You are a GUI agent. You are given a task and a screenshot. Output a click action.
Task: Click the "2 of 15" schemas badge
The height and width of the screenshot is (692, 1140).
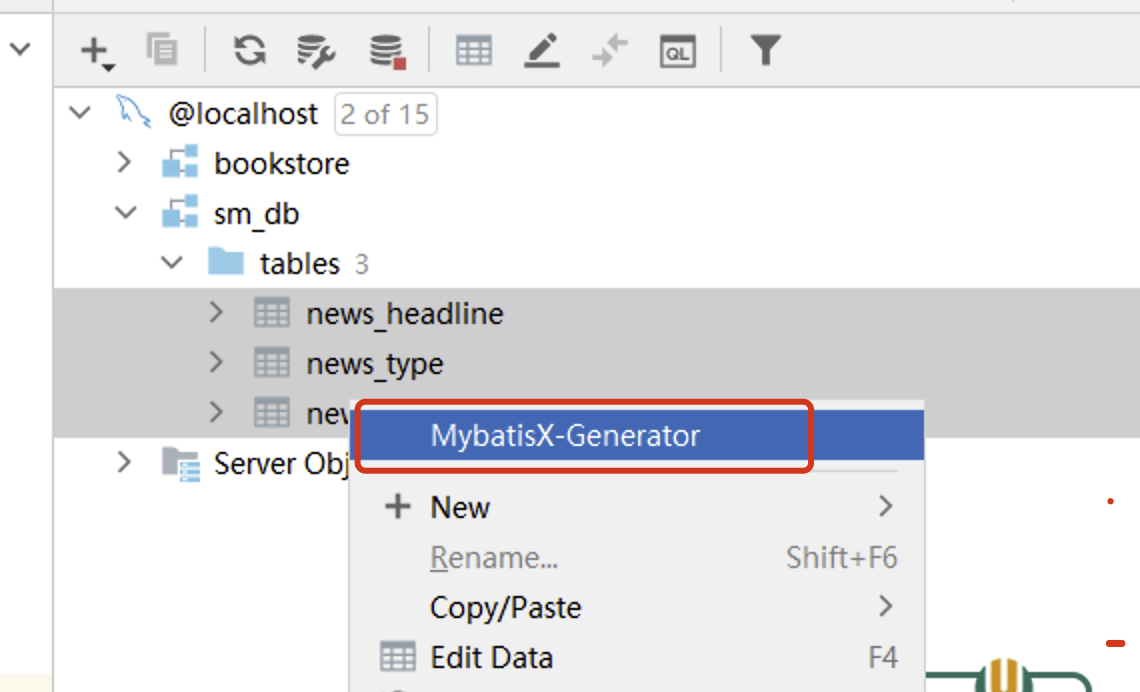pos(385,114)
